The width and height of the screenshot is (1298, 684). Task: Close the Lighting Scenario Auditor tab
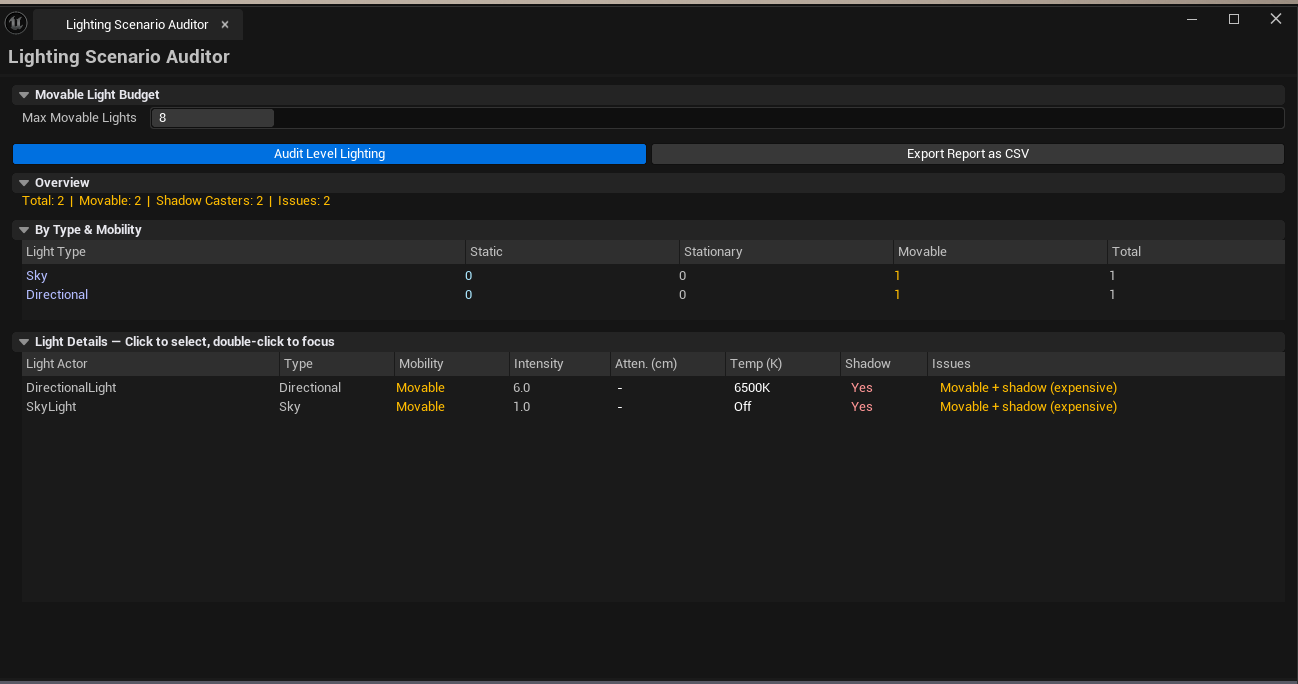coord(225,24)
